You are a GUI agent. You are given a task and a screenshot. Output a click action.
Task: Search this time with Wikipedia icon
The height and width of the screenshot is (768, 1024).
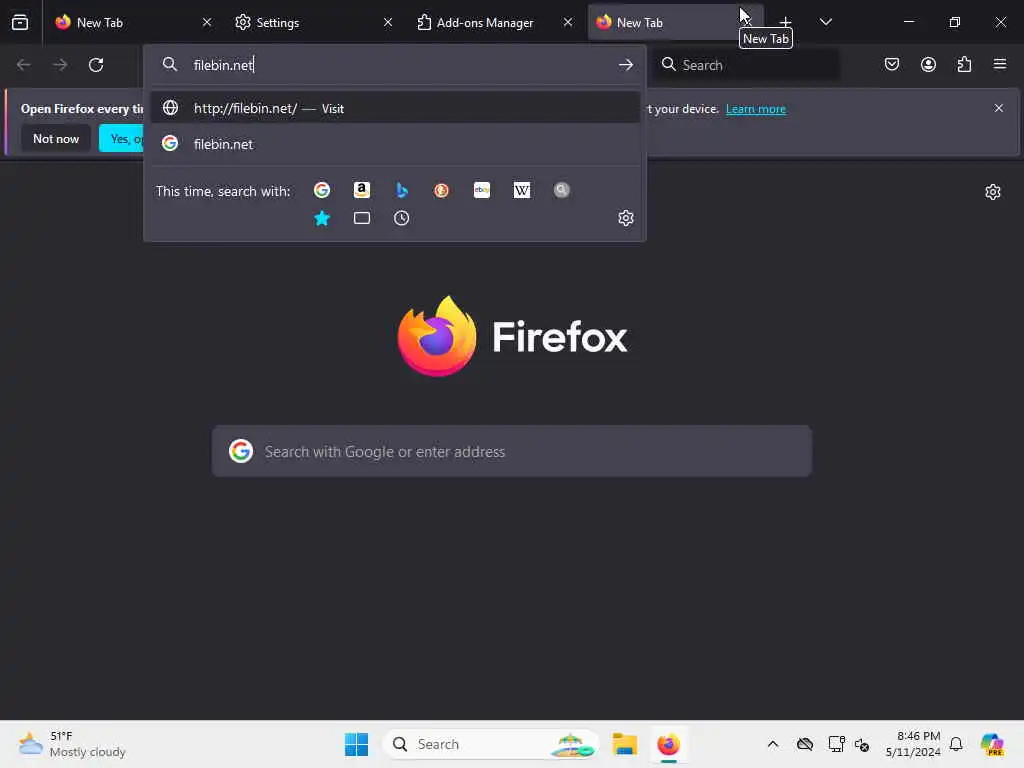(x=522, y=190)
